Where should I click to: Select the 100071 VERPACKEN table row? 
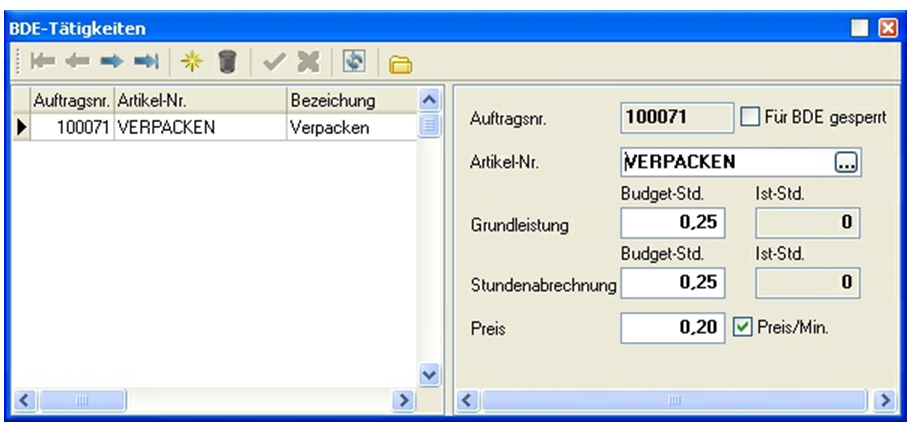pos(200,127)
